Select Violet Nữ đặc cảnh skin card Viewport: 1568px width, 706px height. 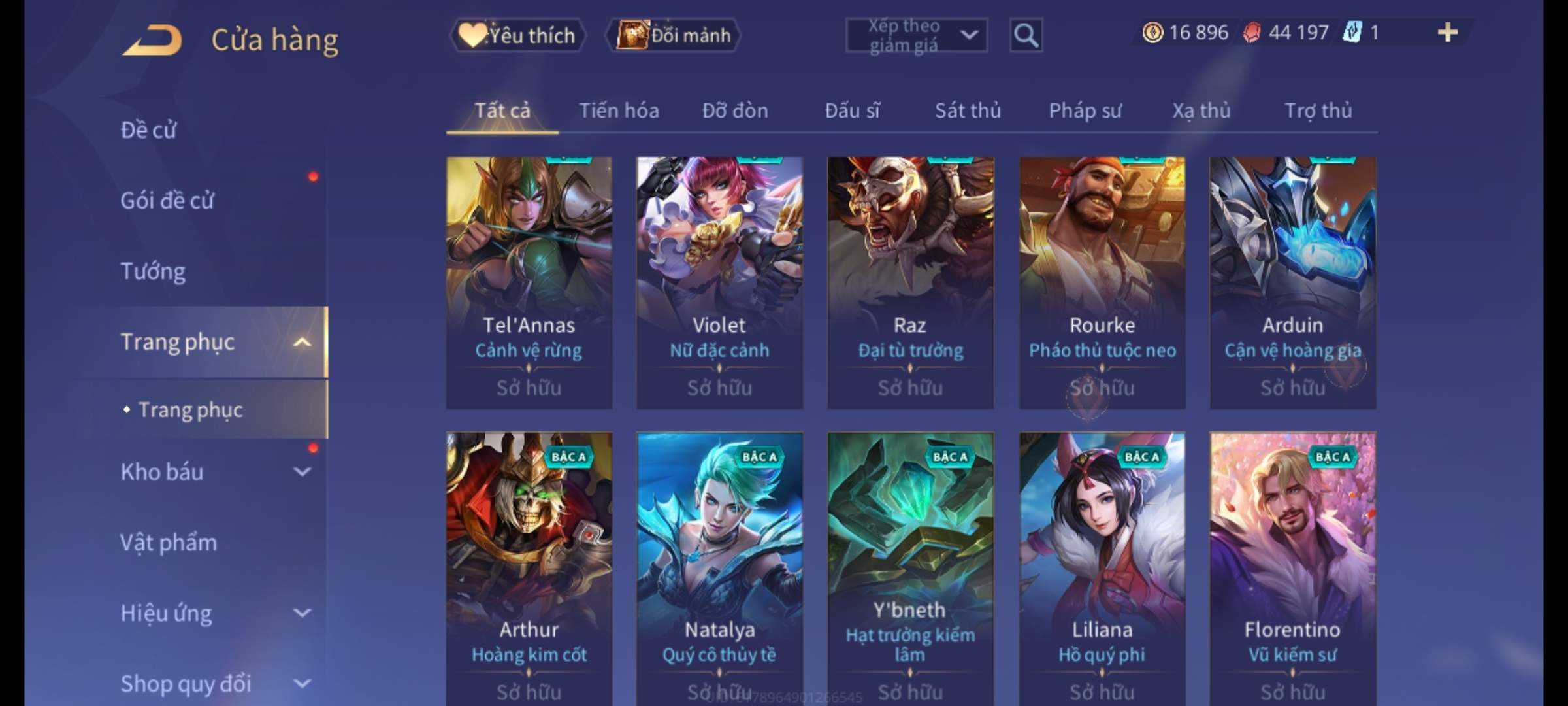click(x=719, y=283)
